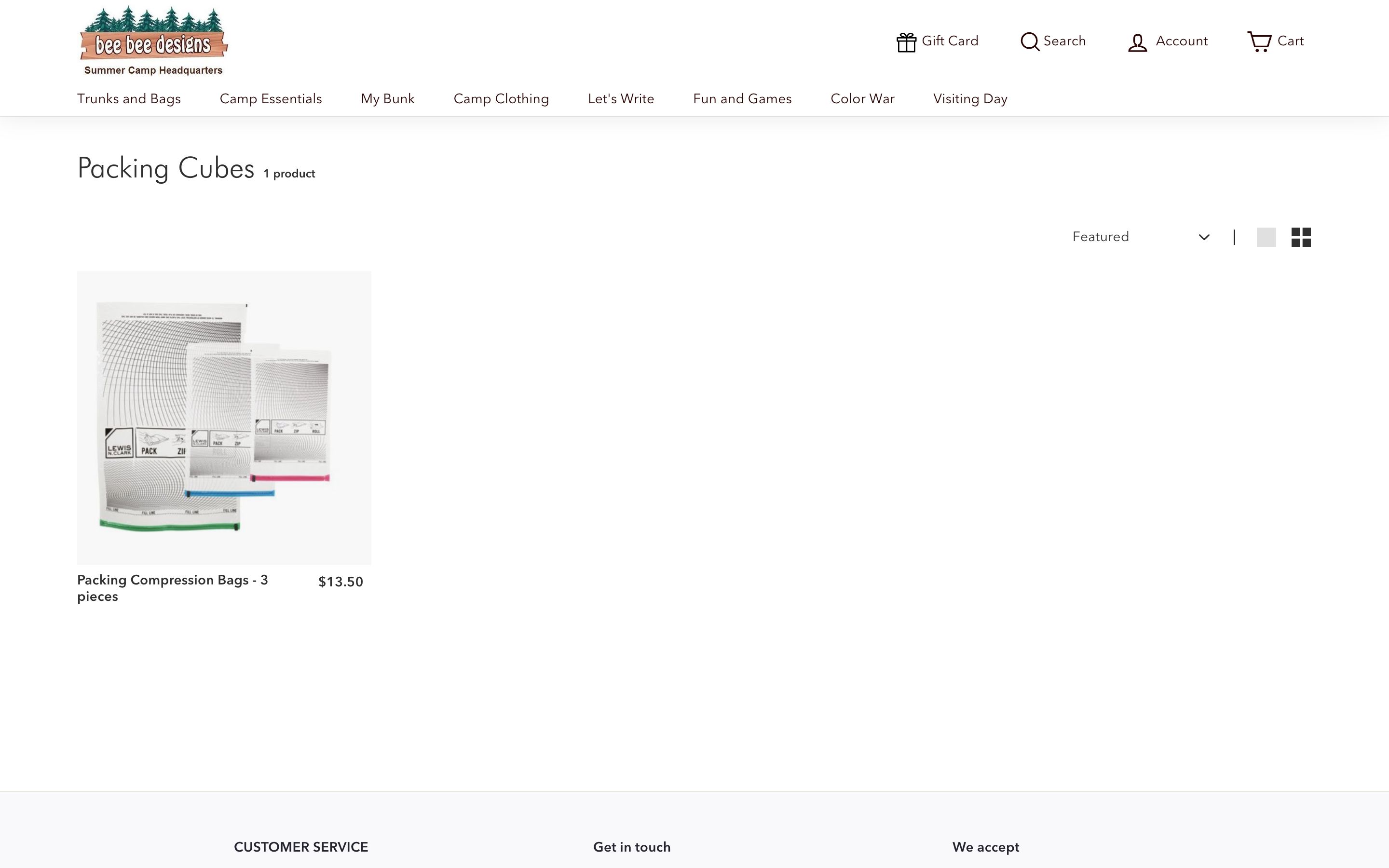Enable grid layout for product listing
The image size is (1389, 868).
click(1301, 236)
